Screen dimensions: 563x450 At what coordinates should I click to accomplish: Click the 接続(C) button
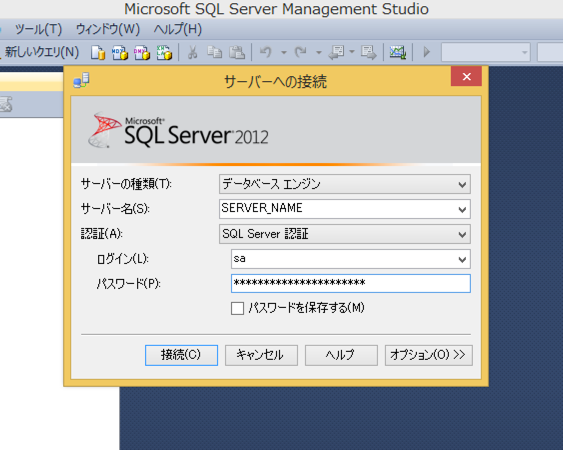[181, 355]
